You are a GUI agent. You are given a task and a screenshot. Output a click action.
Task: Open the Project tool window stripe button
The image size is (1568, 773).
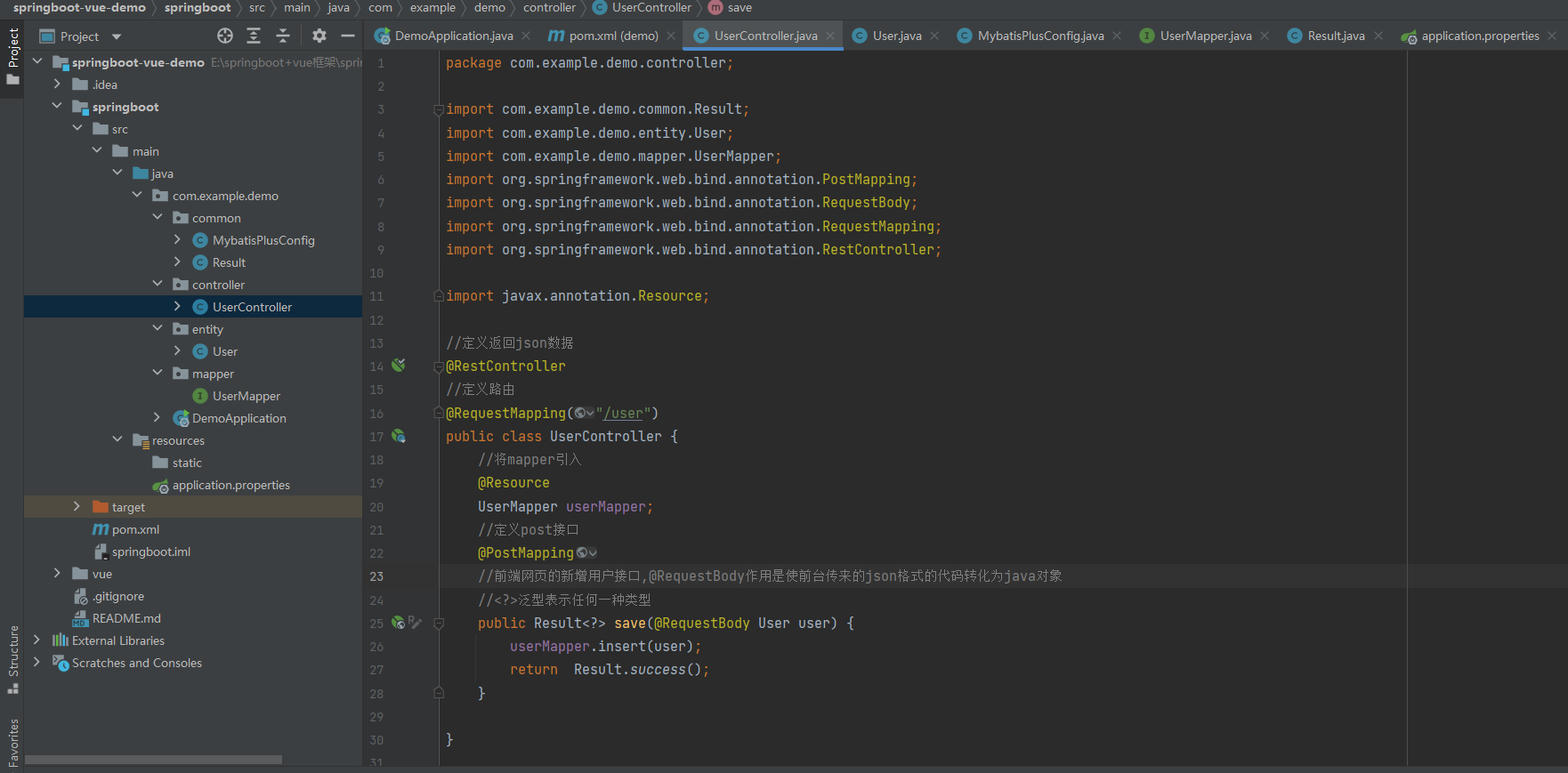(x=12, y=56)
